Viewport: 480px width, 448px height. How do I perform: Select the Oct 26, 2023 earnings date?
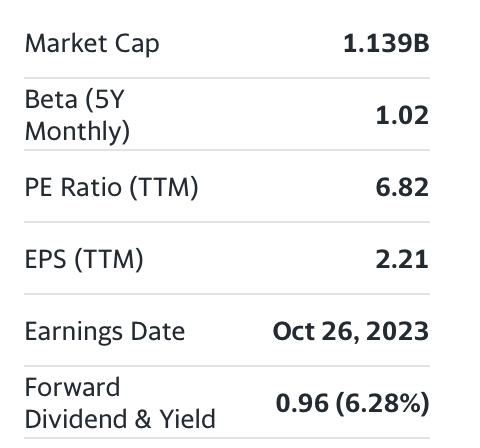tap(351, 331)
